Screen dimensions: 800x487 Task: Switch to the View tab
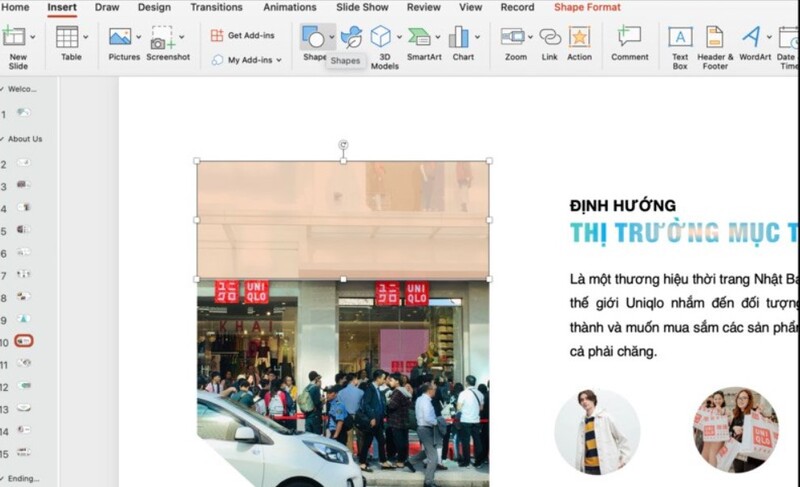pyautogui.click(x=470, y=7)
